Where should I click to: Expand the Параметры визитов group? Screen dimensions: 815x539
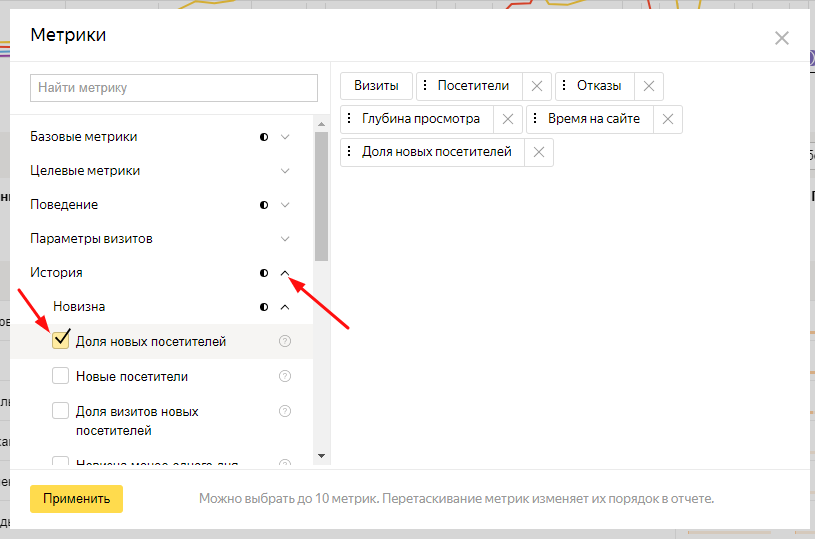285,239
